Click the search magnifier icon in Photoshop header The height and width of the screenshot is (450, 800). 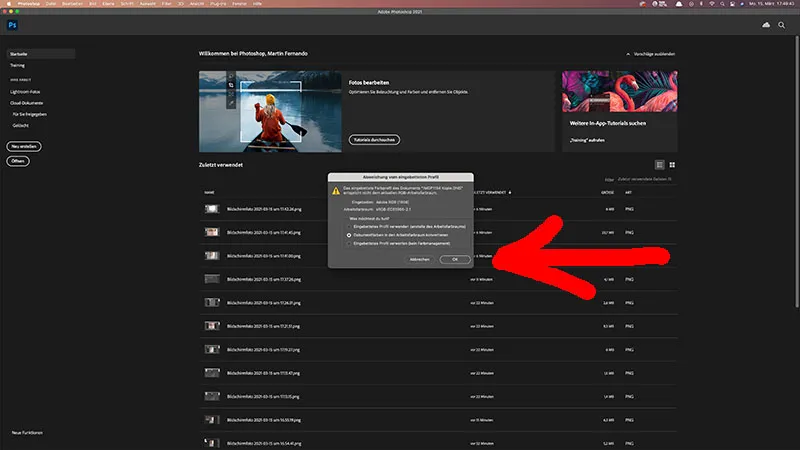pos(782,25)
